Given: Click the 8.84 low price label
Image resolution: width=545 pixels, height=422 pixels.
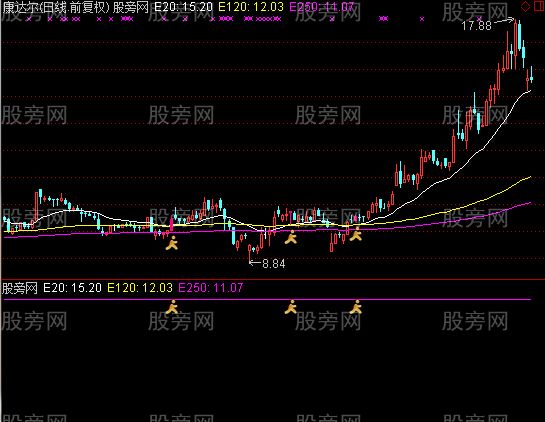Looking at the screenshot, I should tap(274, 264).
